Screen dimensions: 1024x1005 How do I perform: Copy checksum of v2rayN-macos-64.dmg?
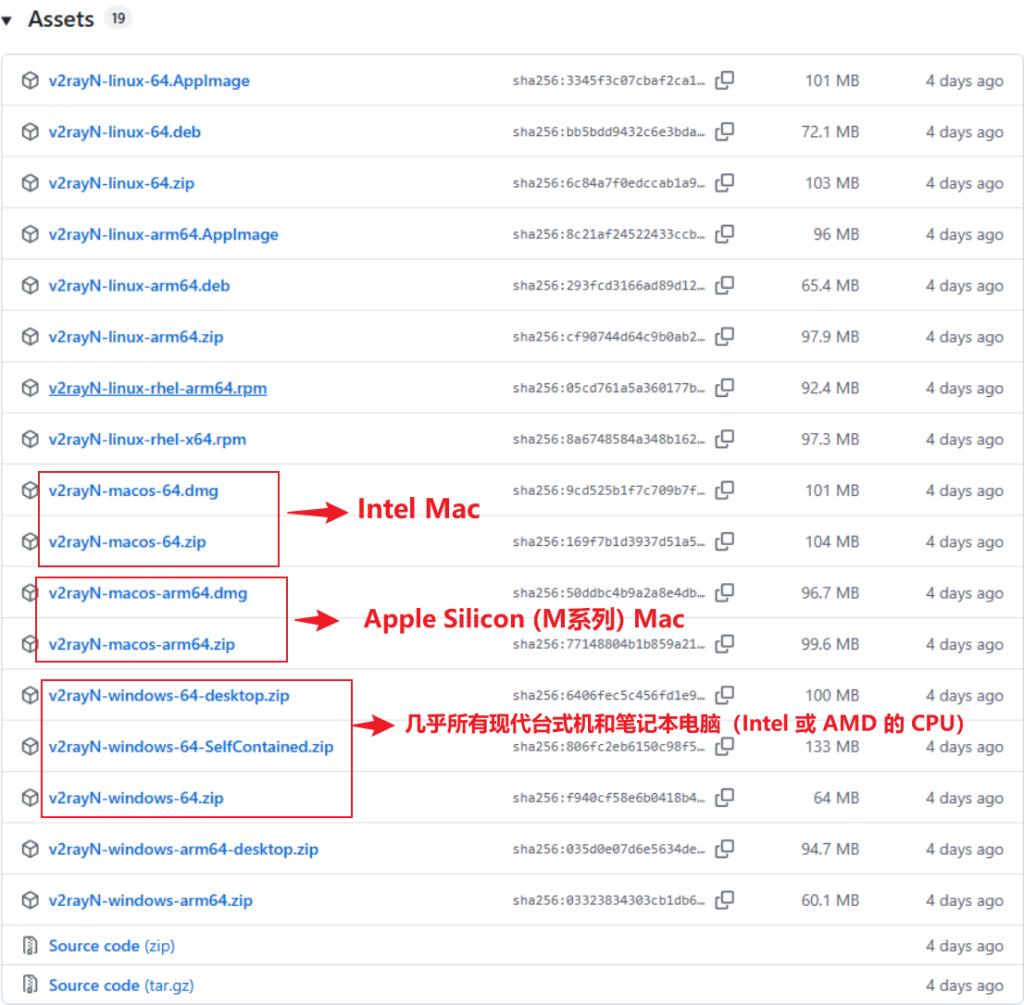725,490
